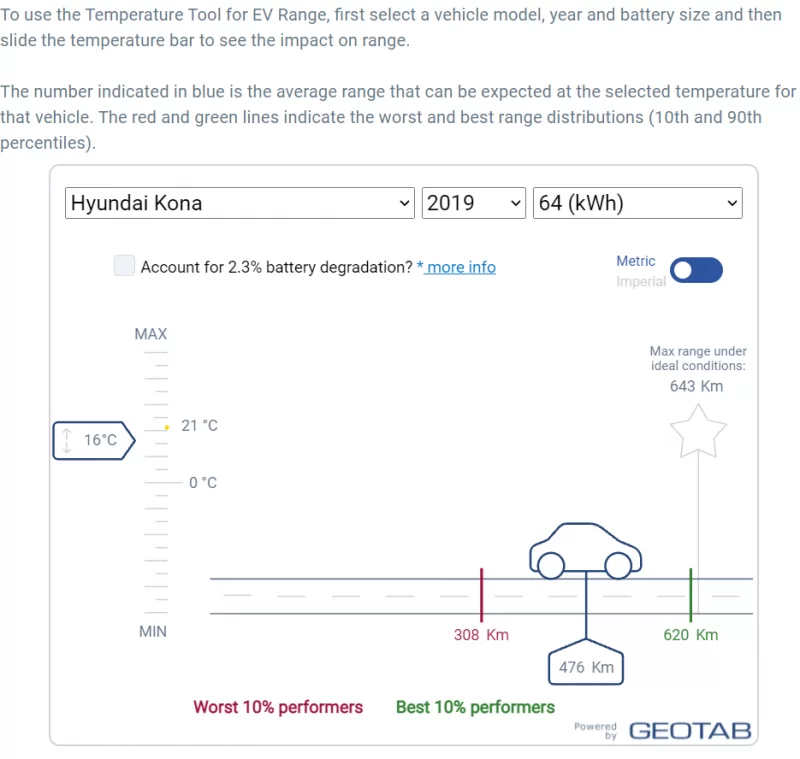Click the MIN end of temperature scale
This screenshot has width=800, height=759.
point(153,632)
